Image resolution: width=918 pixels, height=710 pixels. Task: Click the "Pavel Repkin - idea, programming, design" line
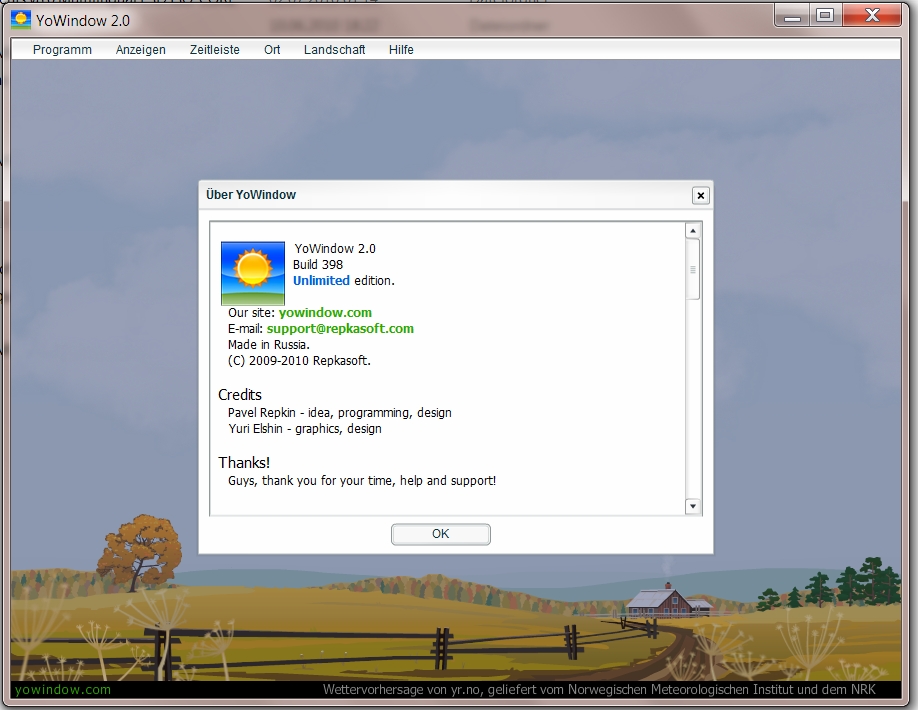click(340, 413)
